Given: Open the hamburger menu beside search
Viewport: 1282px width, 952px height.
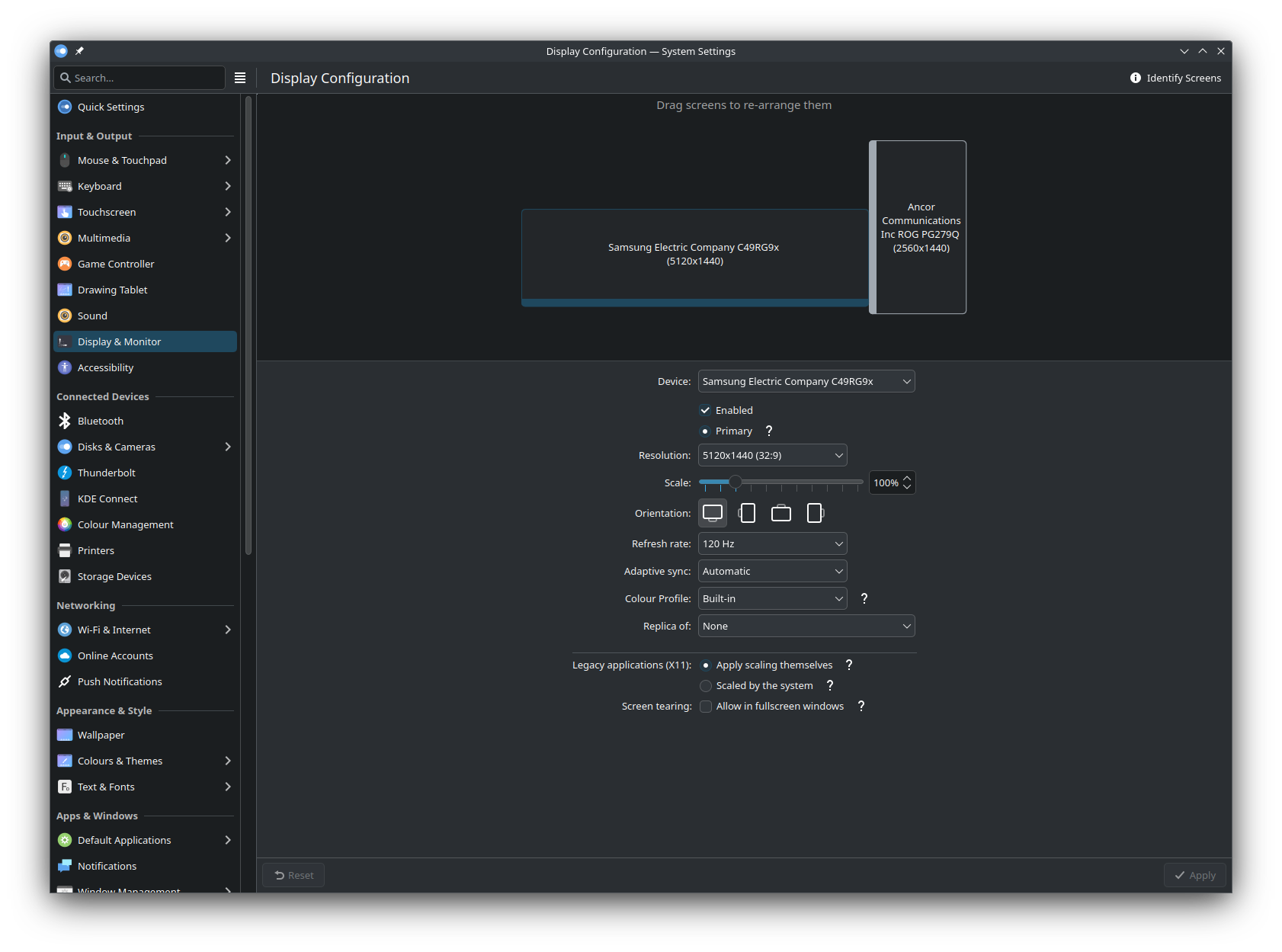Looking at the screenshot, I should coord(239,77).
